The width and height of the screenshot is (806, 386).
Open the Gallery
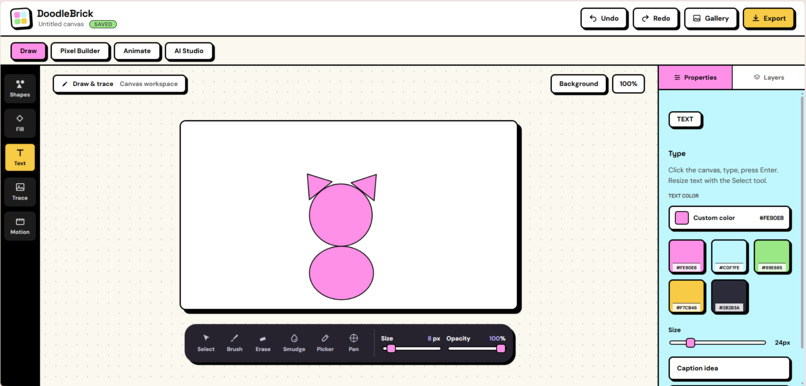click(x=711, y=19)
